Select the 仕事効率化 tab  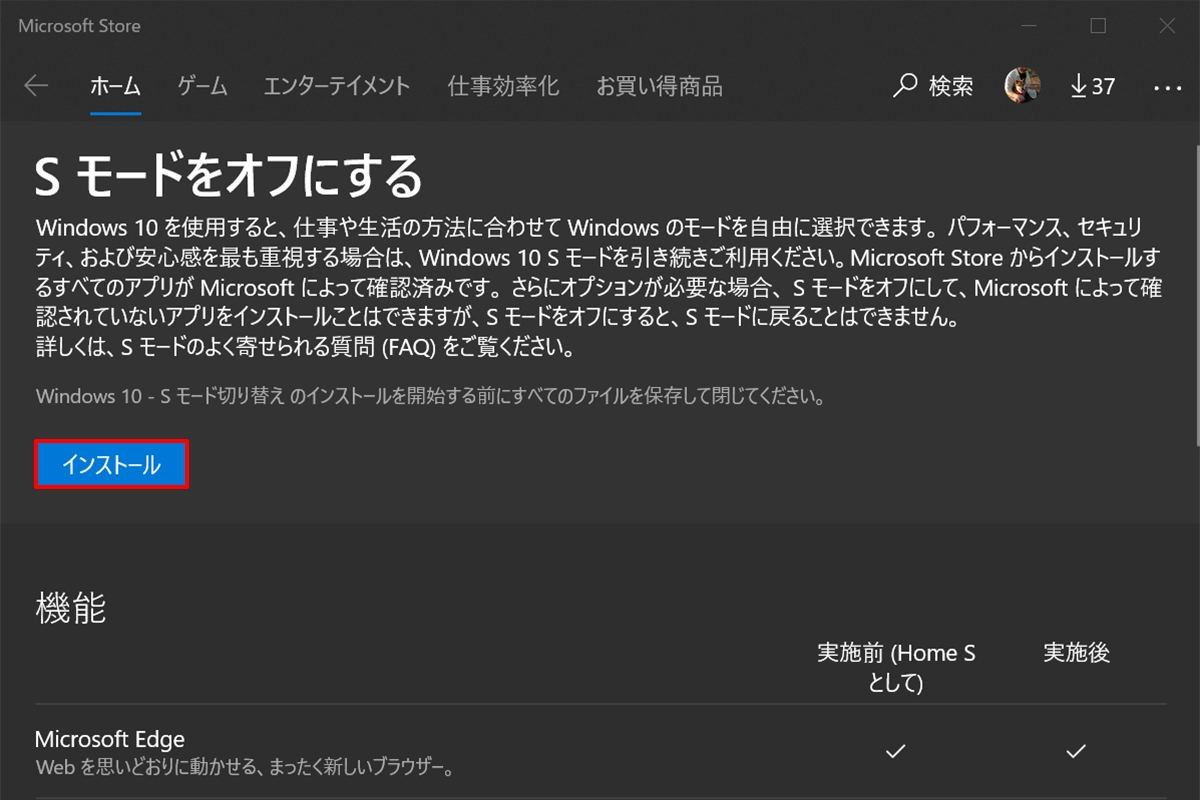(x=503, y=86)
